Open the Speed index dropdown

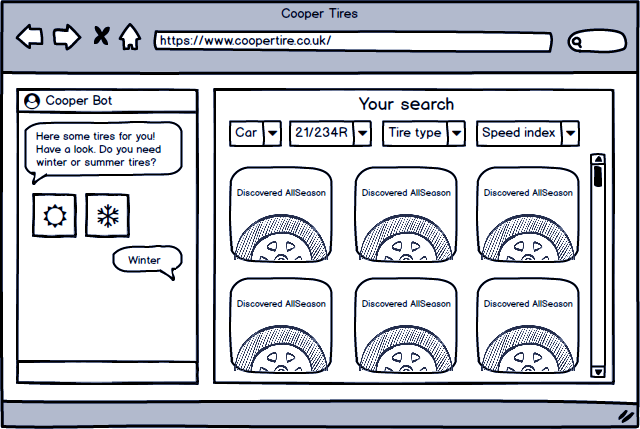click(x=528, y=133)
